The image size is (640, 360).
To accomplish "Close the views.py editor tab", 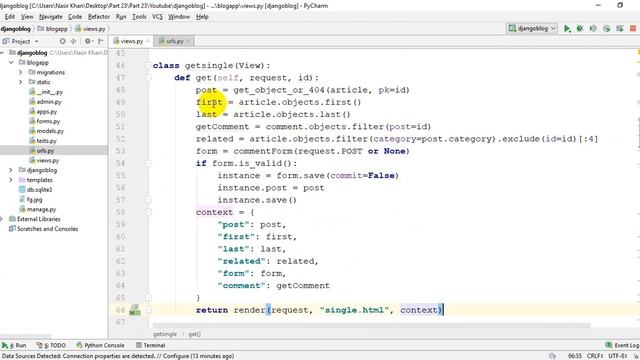I will [x=148, y=41].
